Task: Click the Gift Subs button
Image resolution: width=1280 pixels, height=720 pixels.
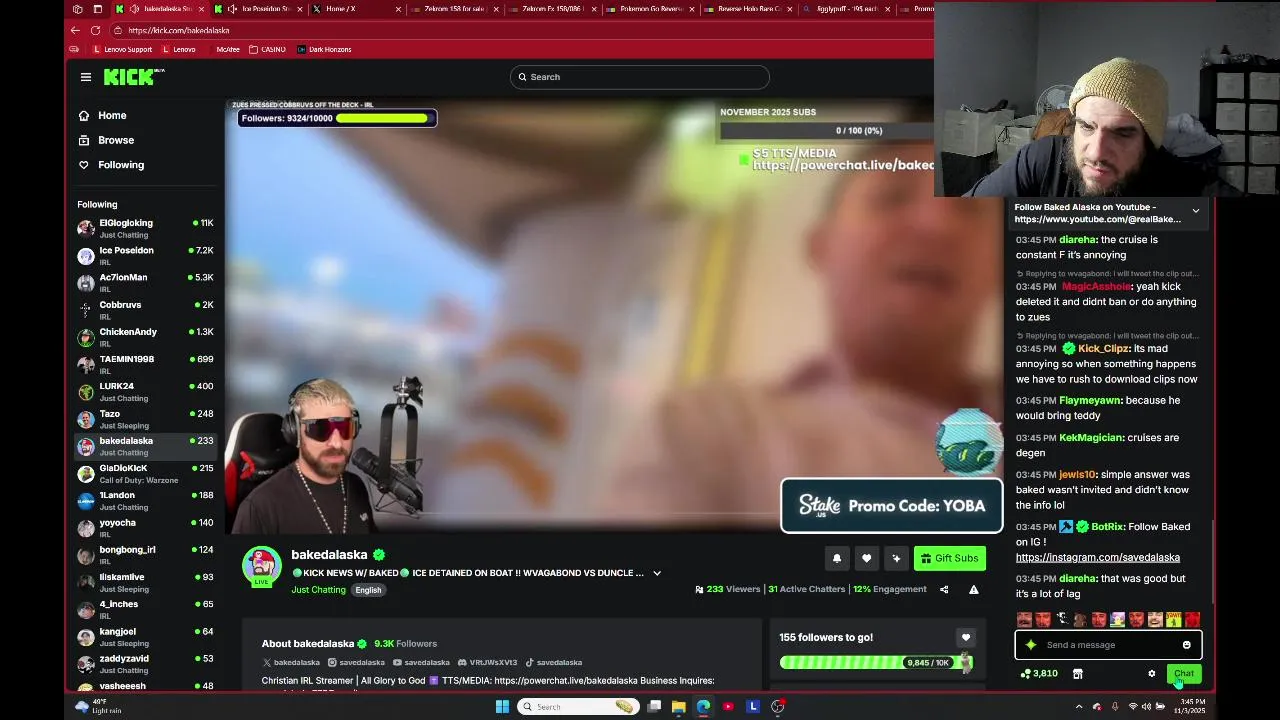Action: [949, 558]
